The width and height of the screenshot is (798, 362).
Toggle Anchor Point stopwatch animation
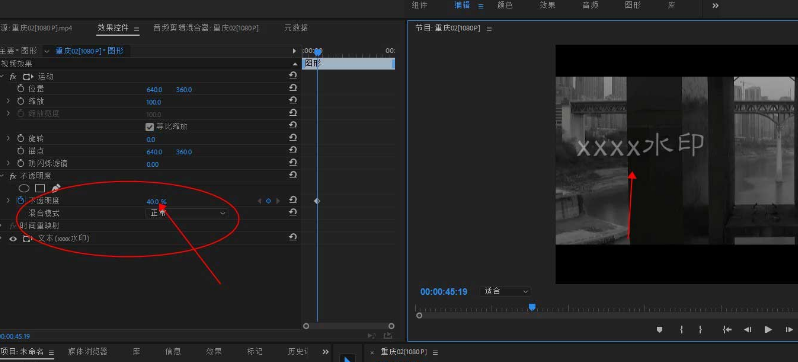pyautogui.click(x=21, y=151)
